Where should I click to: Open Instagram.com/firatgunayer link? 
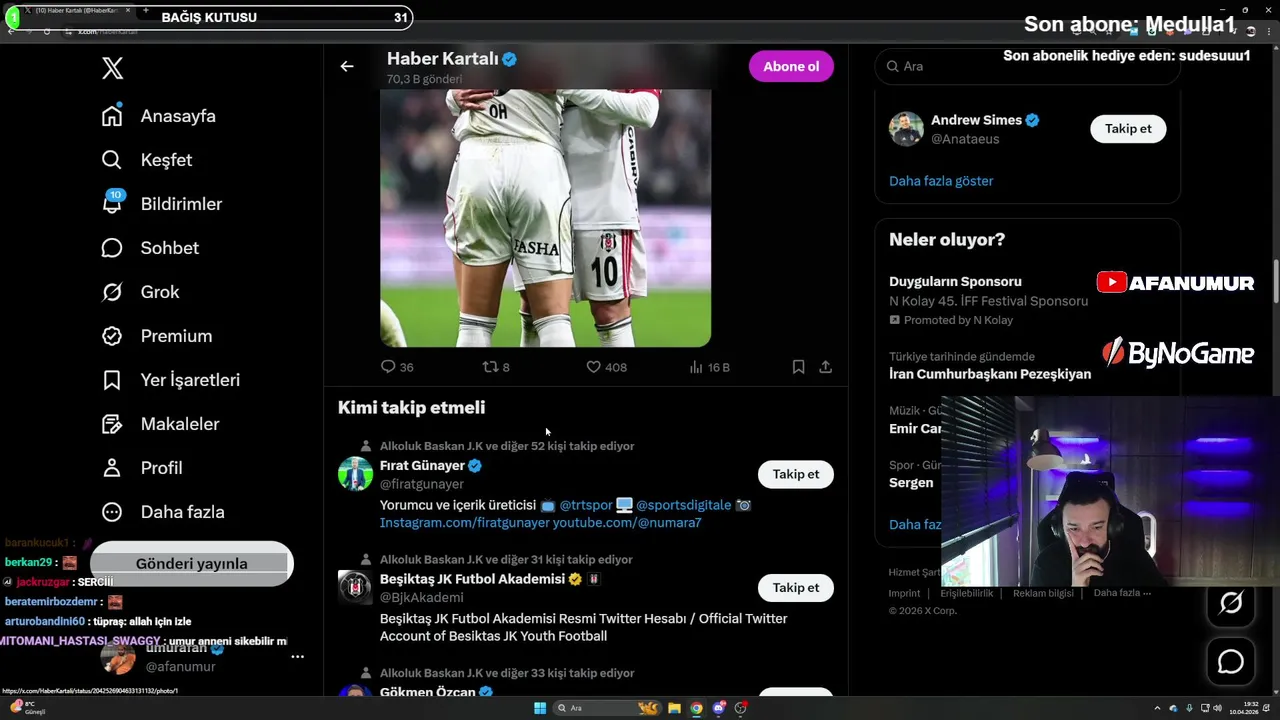point(465,522)
